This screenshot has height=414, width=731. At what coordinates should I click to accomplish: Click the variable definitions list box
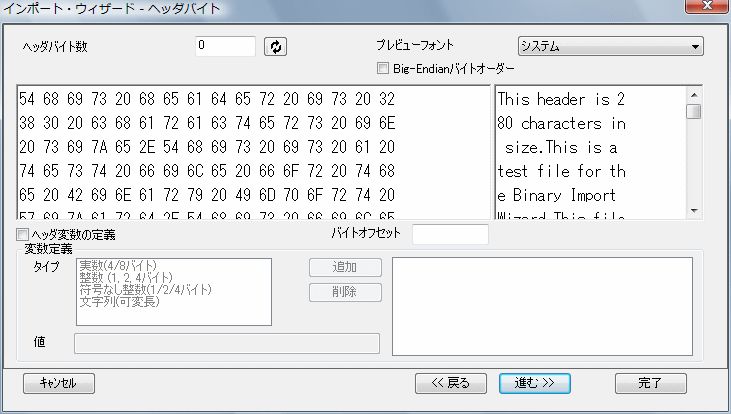tap(542, 306)
